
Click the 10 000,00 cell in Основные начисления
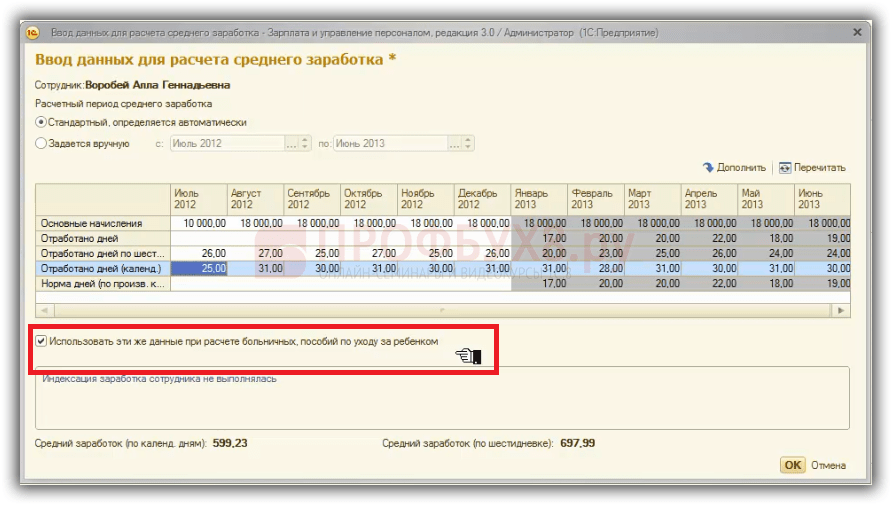coord(200,223)
